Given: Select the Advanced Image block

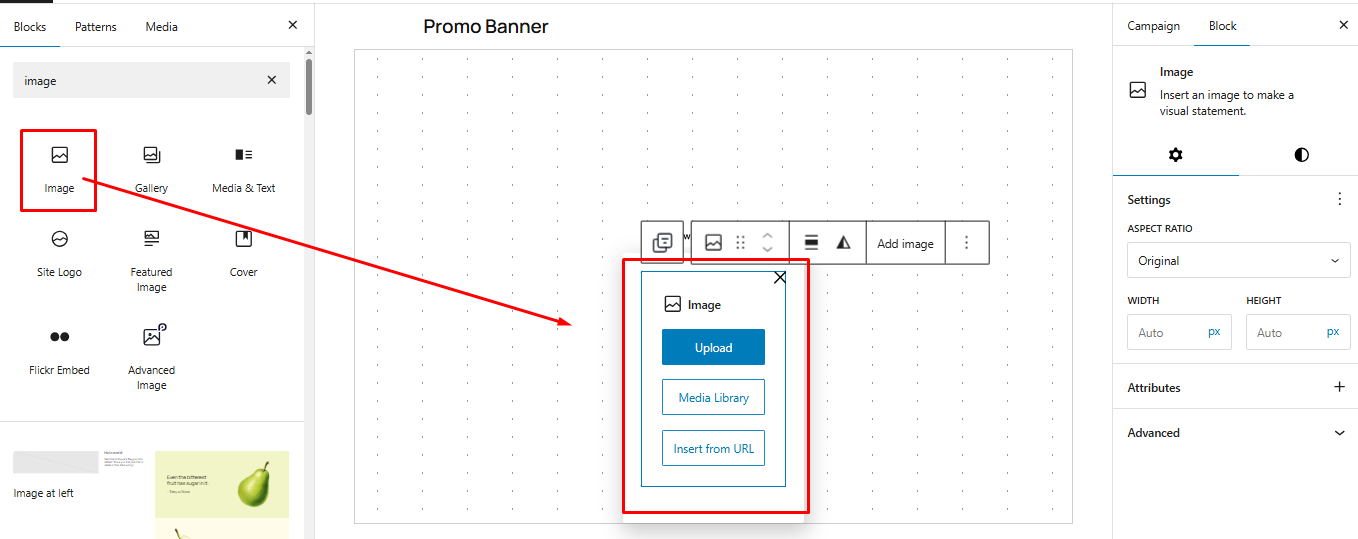Looking at the screenshot, I should 151,358.
